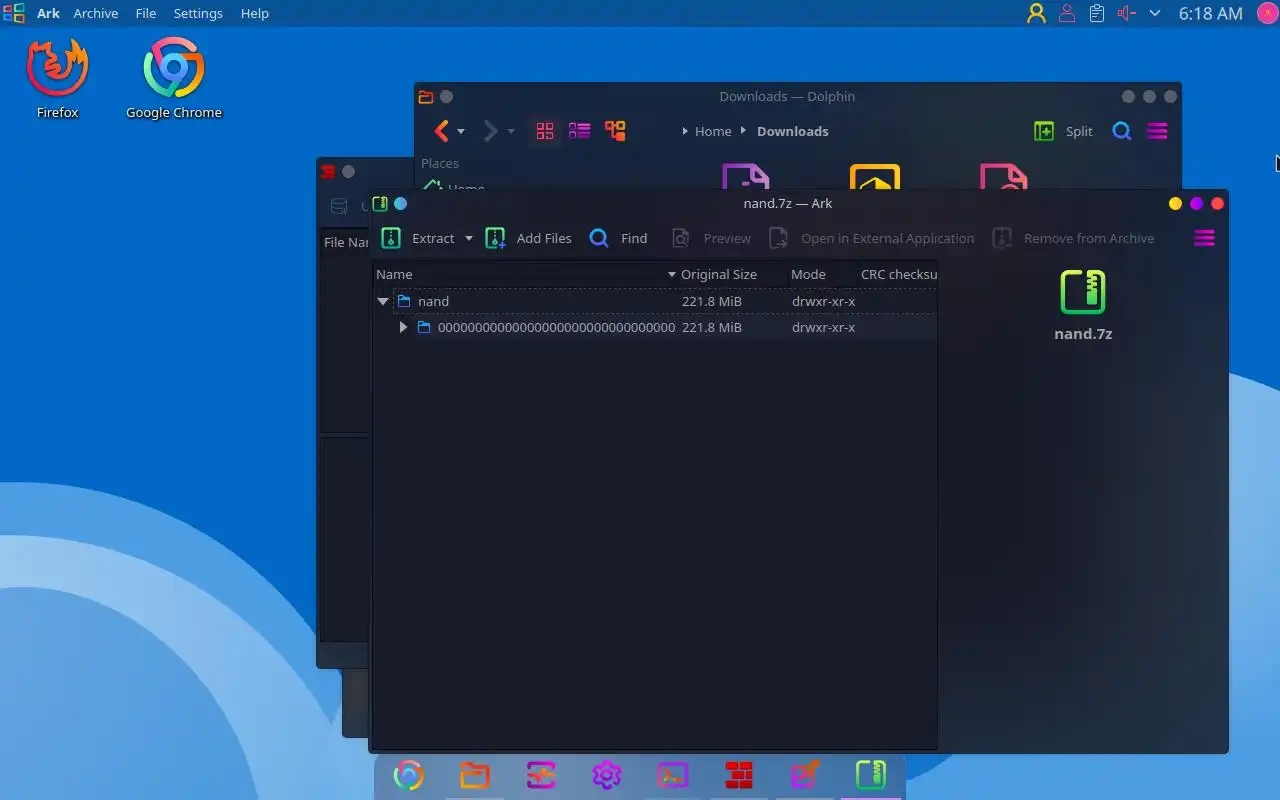Open Dolphin back history dropdown
The width and height of the screenshot is (1280, 800).
click(x=461, y=131)
